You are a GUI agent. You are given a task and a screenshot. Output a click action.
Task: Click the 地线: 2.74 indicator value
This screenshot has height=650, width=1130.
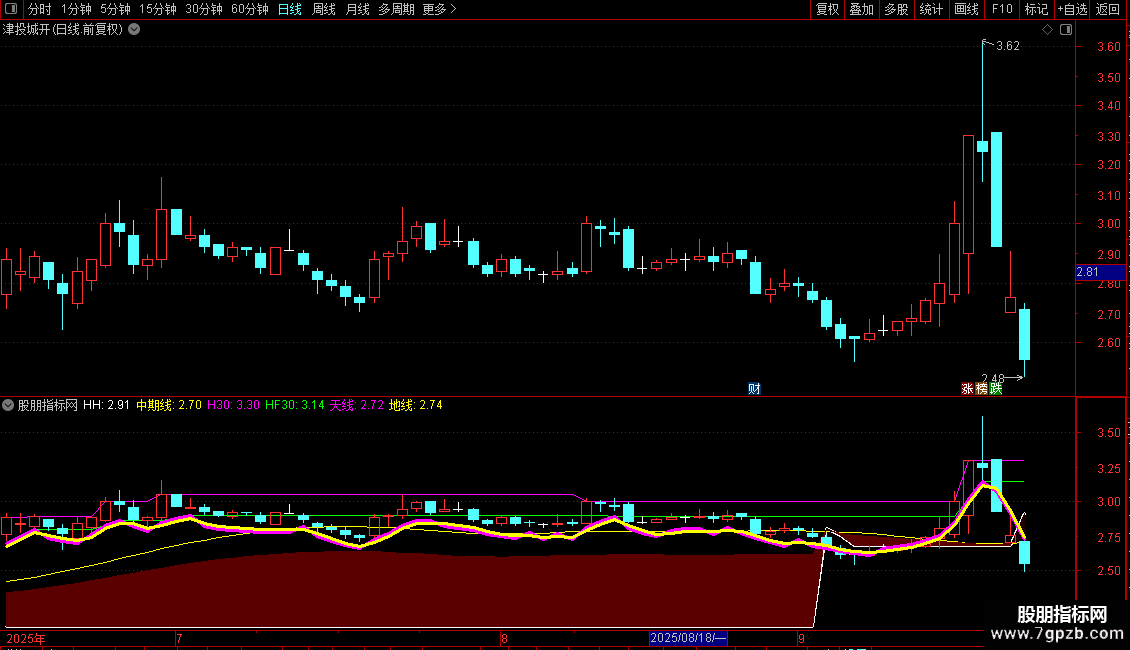click(x=416, y=405)
